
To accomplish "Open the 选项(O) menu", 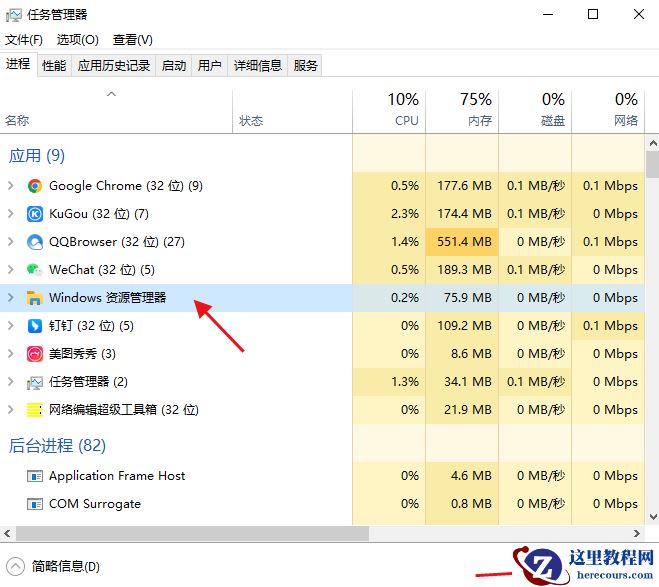I will click(78, 40).
